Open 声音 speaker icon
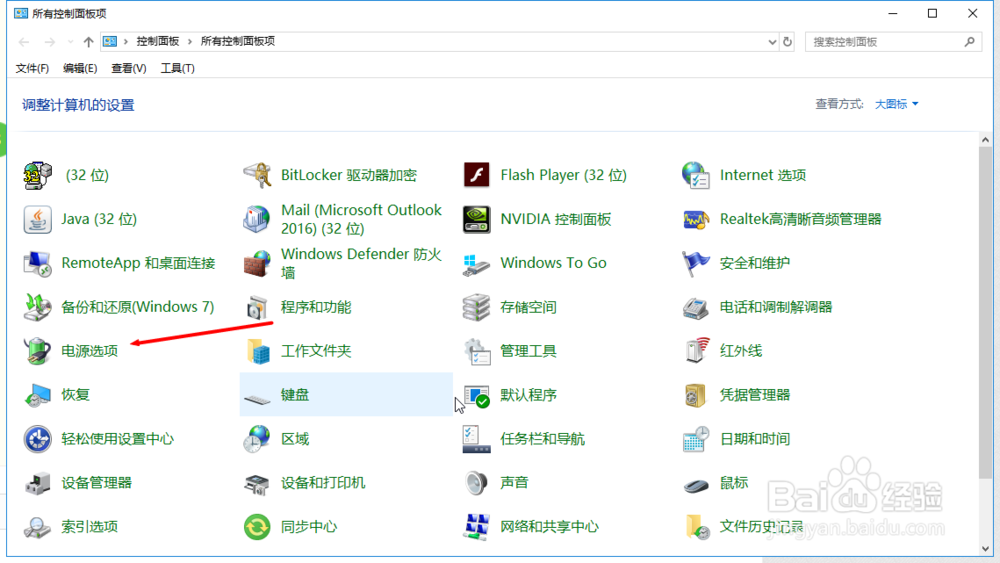The width and height of the screenshot is (1000, 563). point(476,483)
